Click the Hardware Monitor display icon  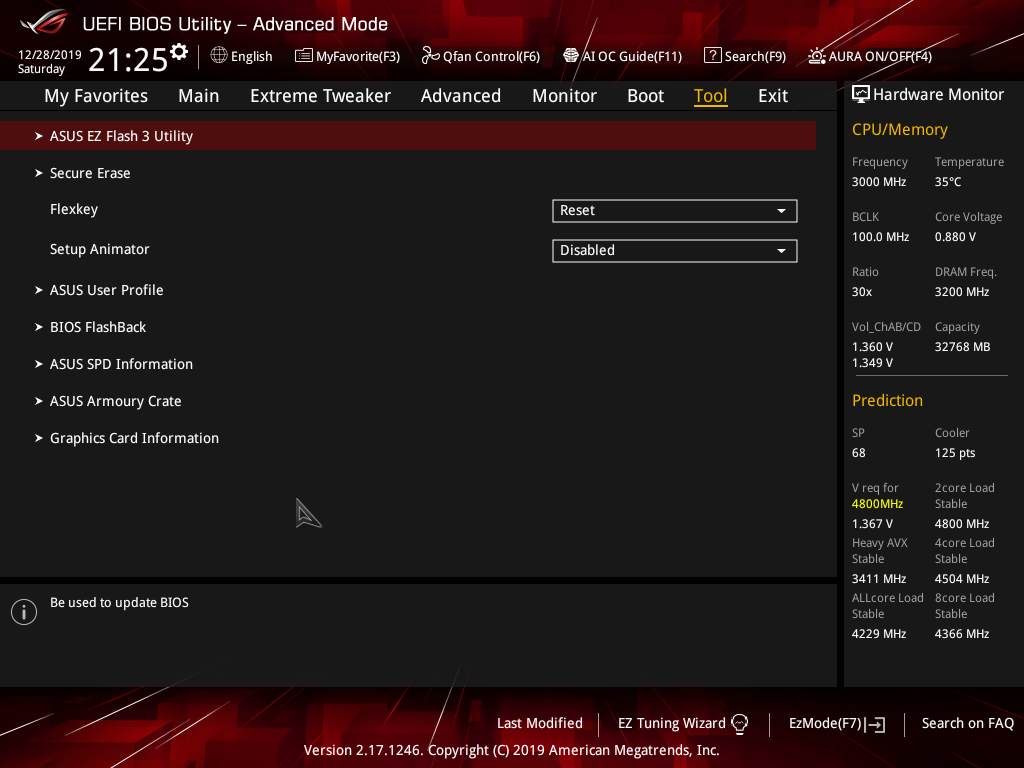pos(861,95)
